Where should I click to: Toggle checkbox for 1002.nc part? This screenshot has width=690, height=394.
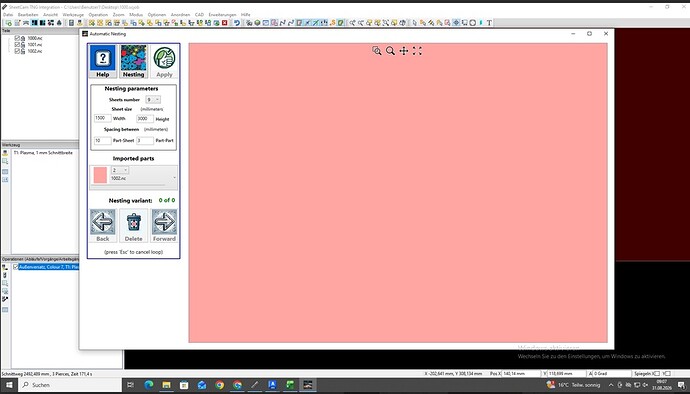tap(17, 51)
